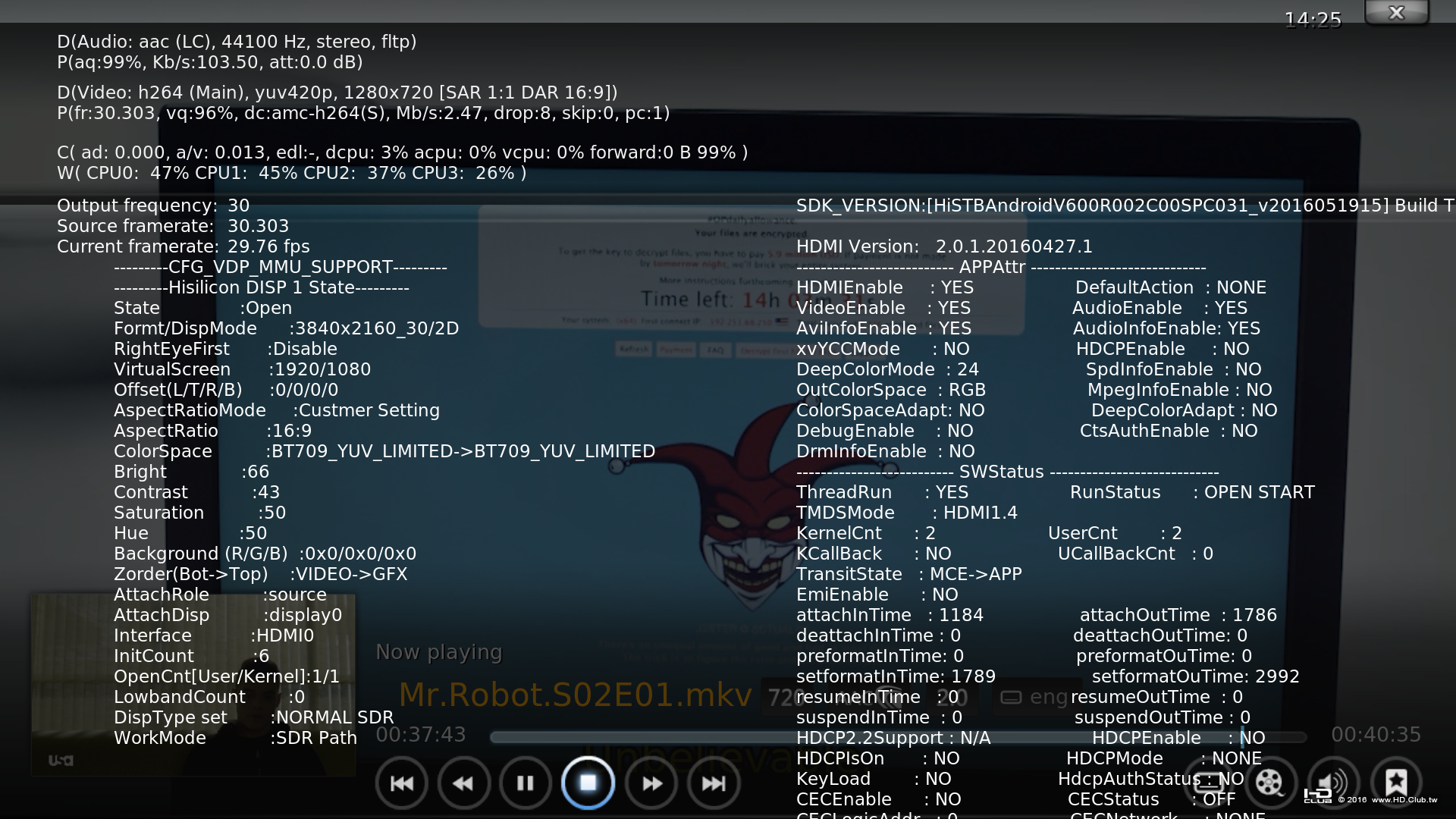Screen dimensions: 1456x819
Task: Click elapsed time 00:37:43
Action: tap(421, 735)
